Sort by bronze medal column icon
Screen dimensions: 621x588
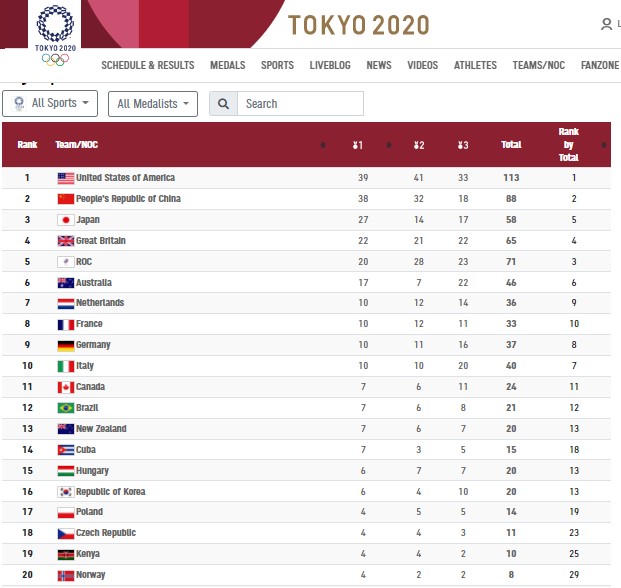coord(463,145)
